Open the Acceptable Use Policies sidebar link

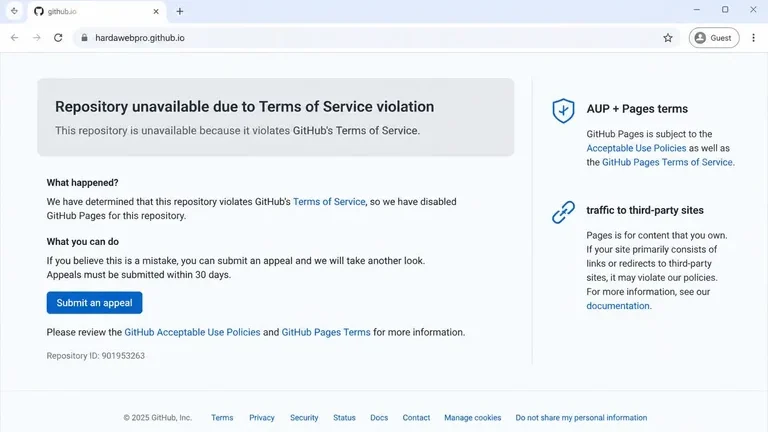coord(636,148)
